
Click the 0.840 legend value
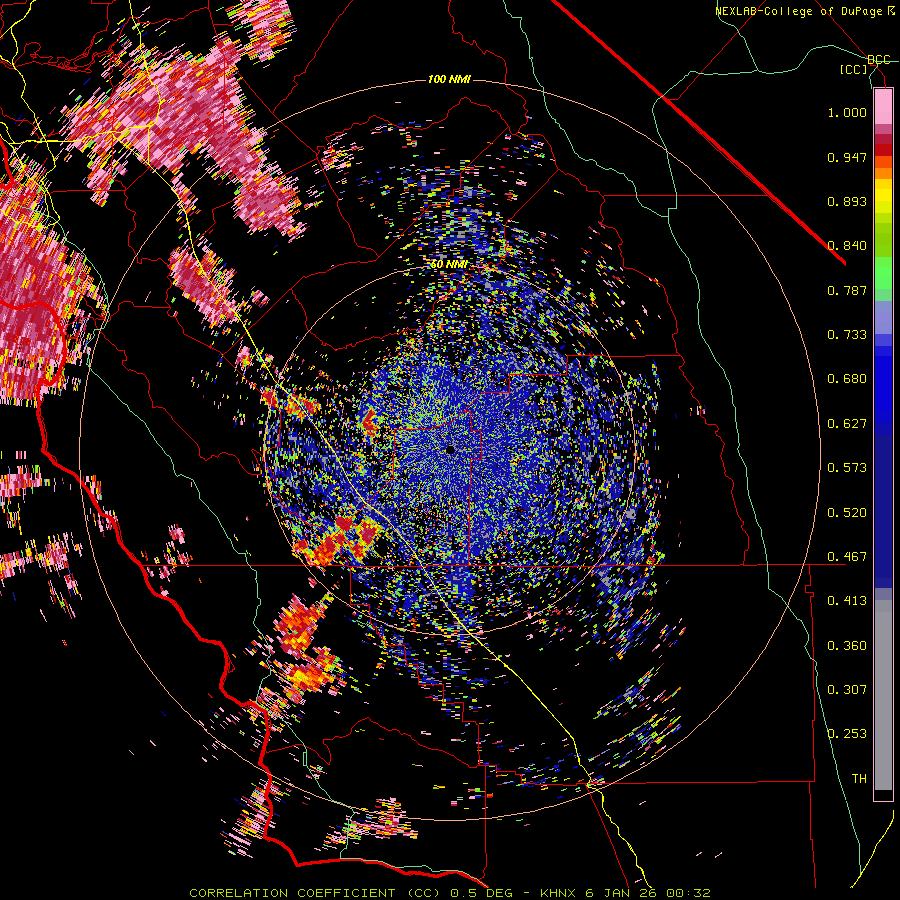(x=847, y=246)
